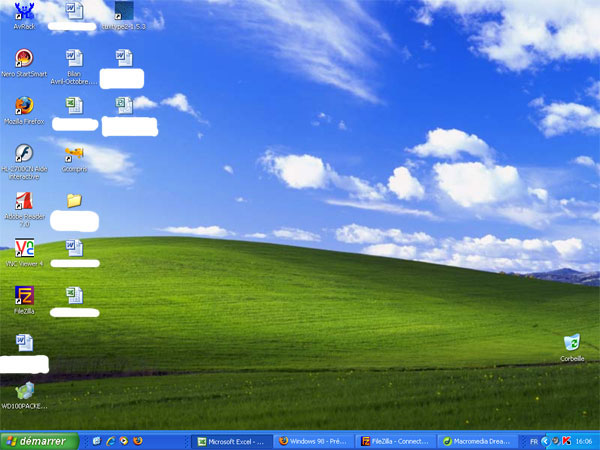Switch to the Windows 98 - Pré... Firefox window

click(315, 442)
